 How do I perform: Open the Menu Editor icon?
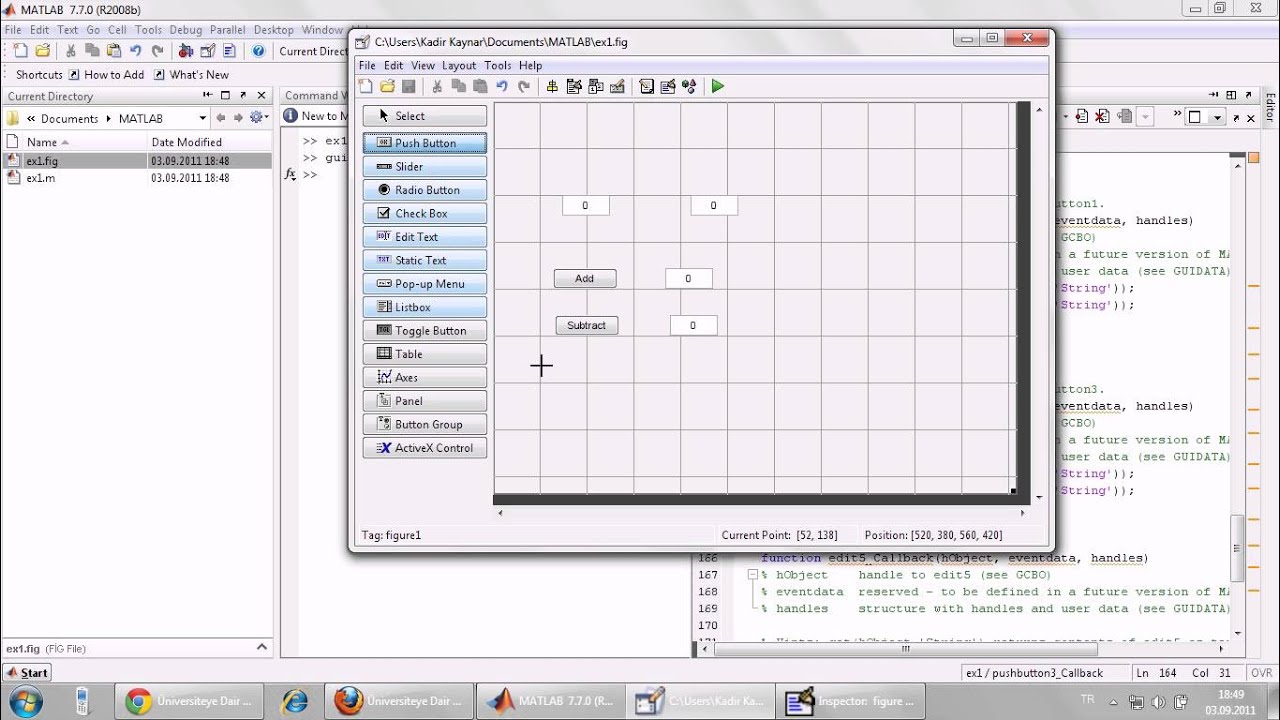coord(574,87)
